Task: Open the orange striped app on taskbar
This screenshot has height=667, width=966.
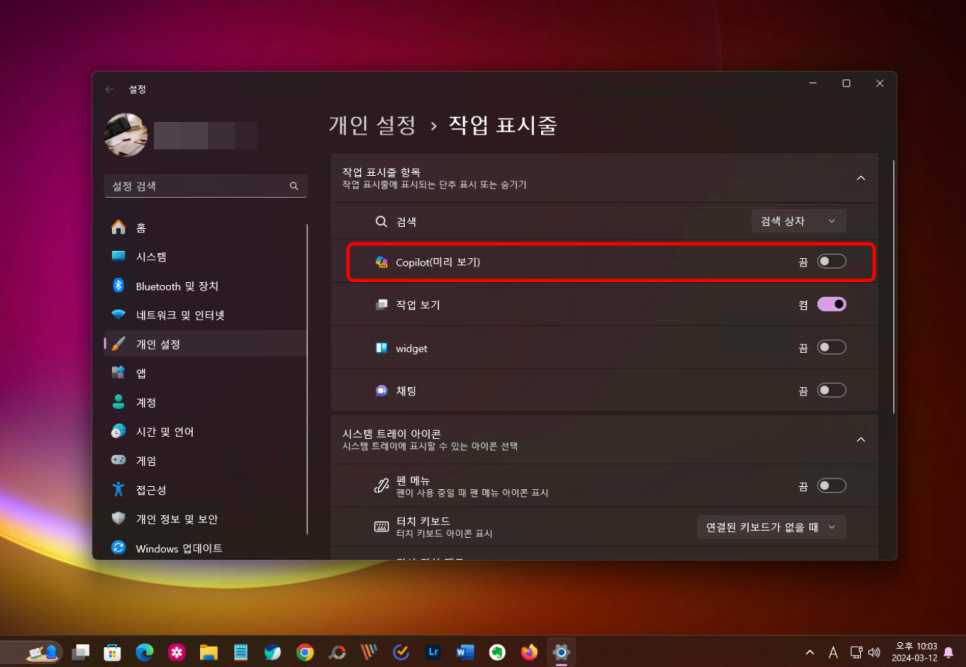Action: (x=369, y=652)
